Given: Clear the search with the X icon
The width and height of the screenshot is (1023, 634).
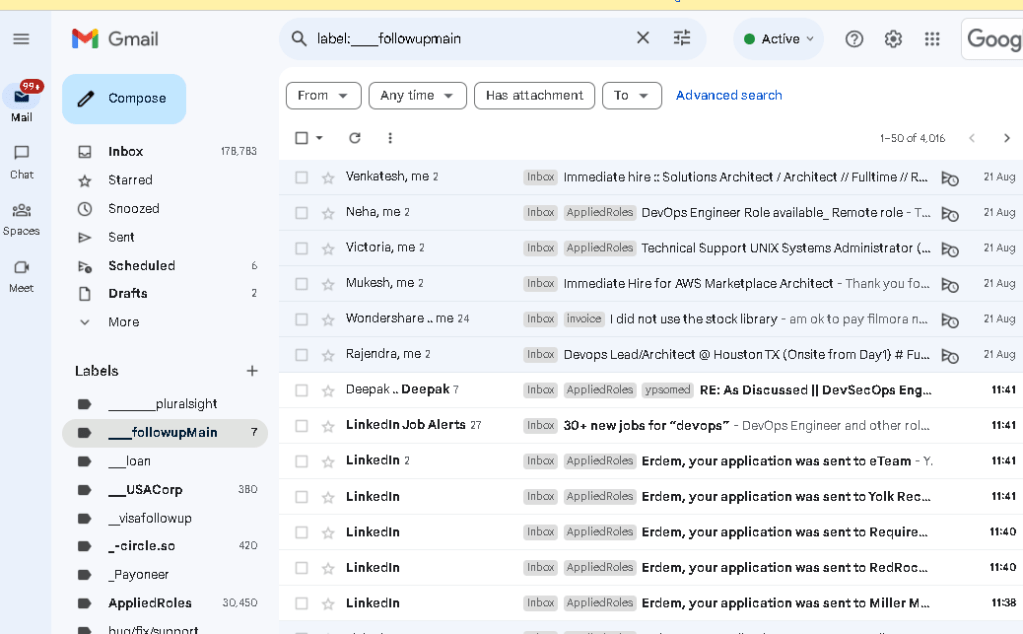Looking at the screenshot, I should point(643,38).
